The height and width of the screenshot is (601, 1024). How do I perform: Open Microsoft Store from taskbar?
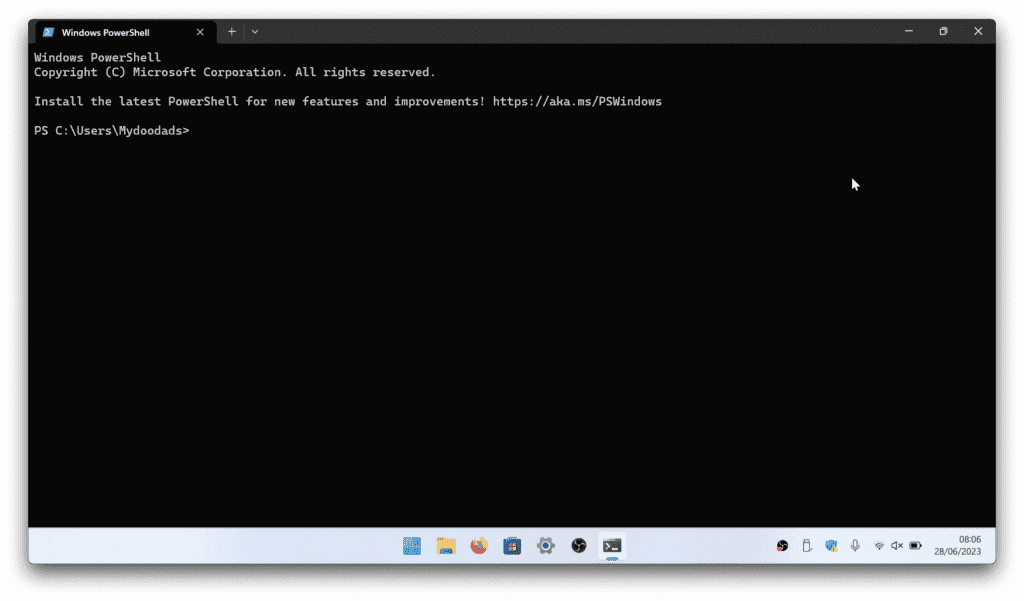point(512,545)
